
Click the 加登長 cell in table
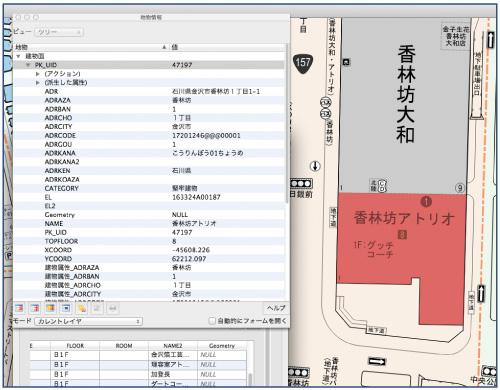[173, 374]
